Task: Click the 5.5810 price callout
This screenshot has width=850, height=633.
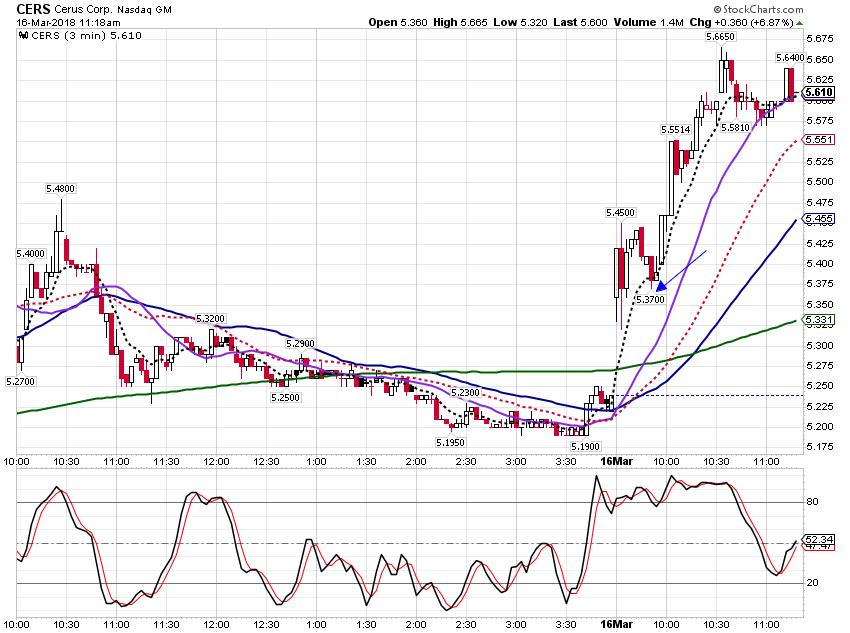Action: [736, 127]
